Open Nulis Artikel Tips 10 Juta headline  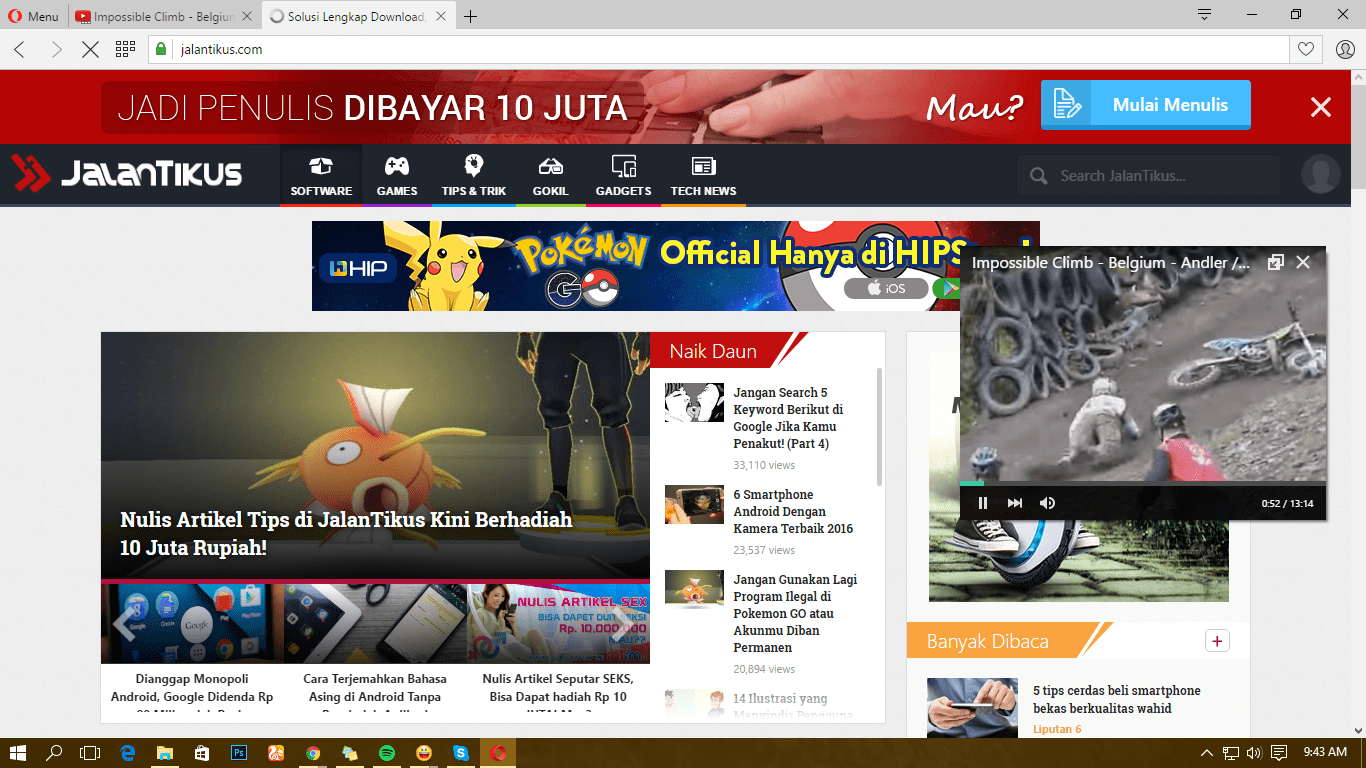(x=346, y=534)
